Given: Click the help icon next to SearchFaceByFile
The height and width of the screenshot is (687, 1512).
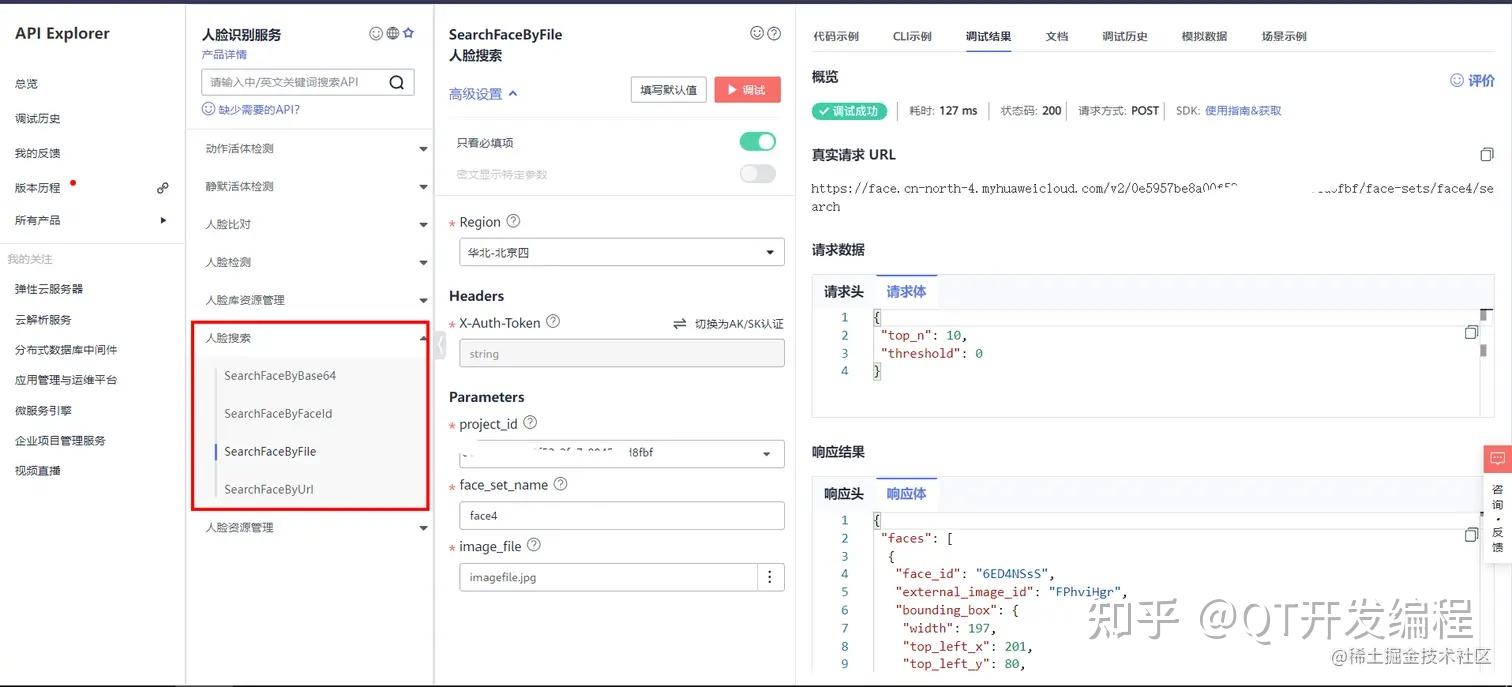Looking at the screenshot, I should click(773, 34).
